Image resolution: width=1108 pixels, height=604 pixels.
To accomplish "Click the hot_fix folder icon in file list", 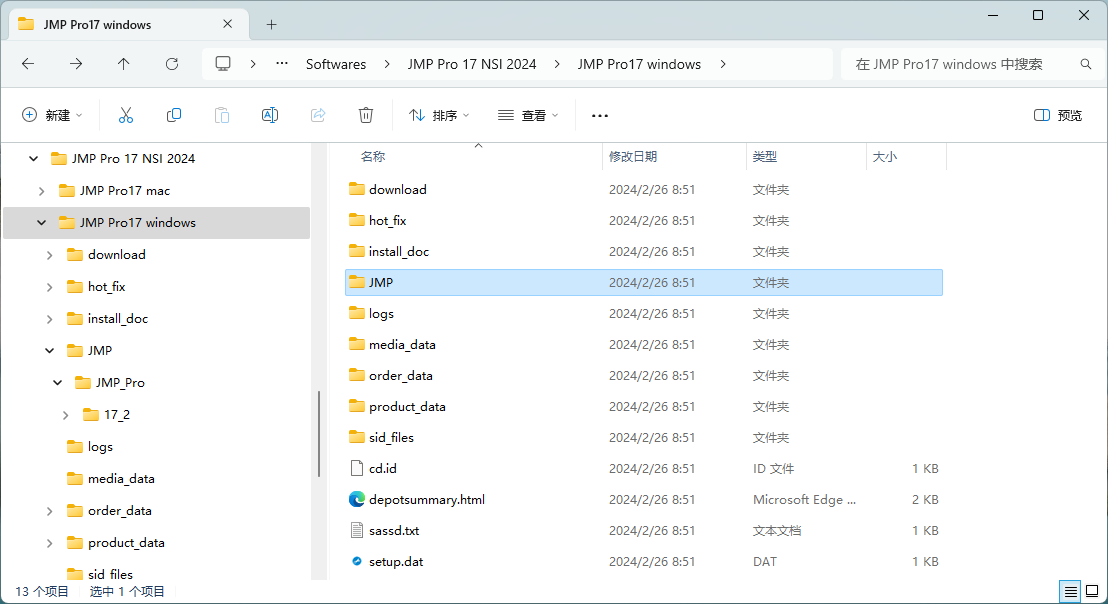I will [357, 220].
